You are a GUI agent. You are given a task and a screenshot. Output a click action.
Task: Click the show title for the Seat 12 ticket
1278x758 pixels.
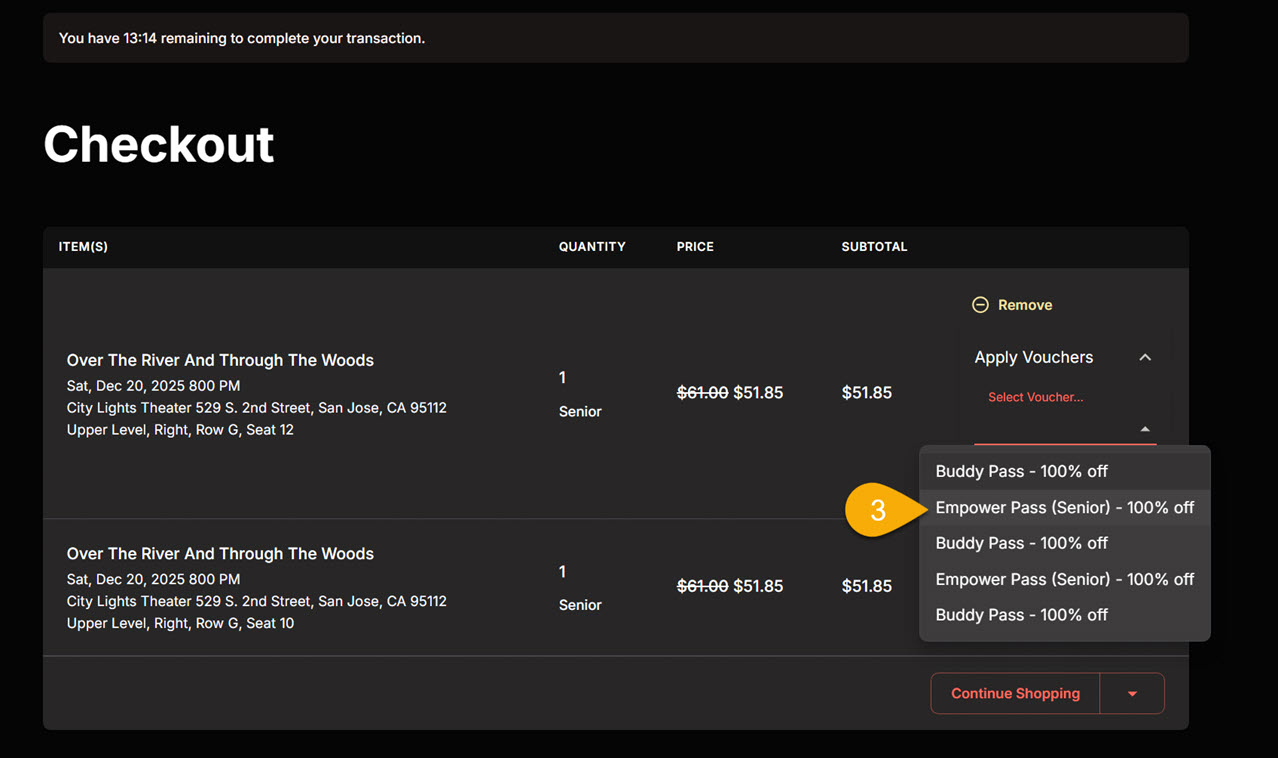click(220, 360)
